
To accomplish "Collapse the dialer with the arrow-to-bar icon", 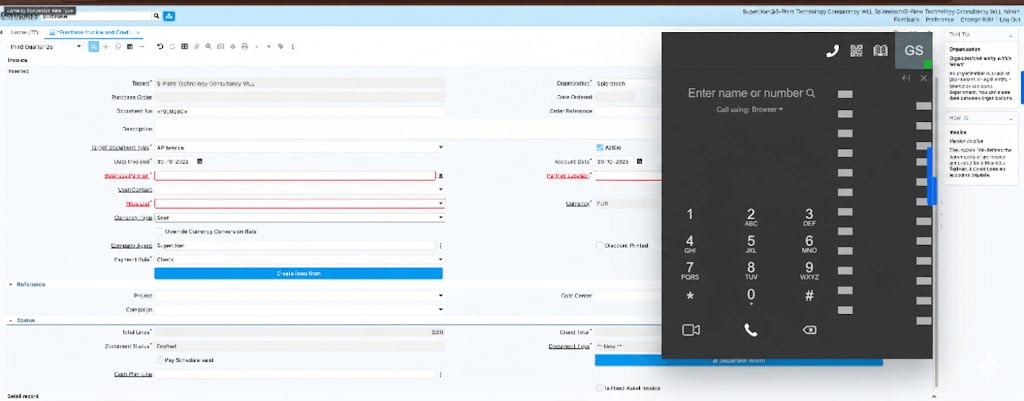I will 906,78.
